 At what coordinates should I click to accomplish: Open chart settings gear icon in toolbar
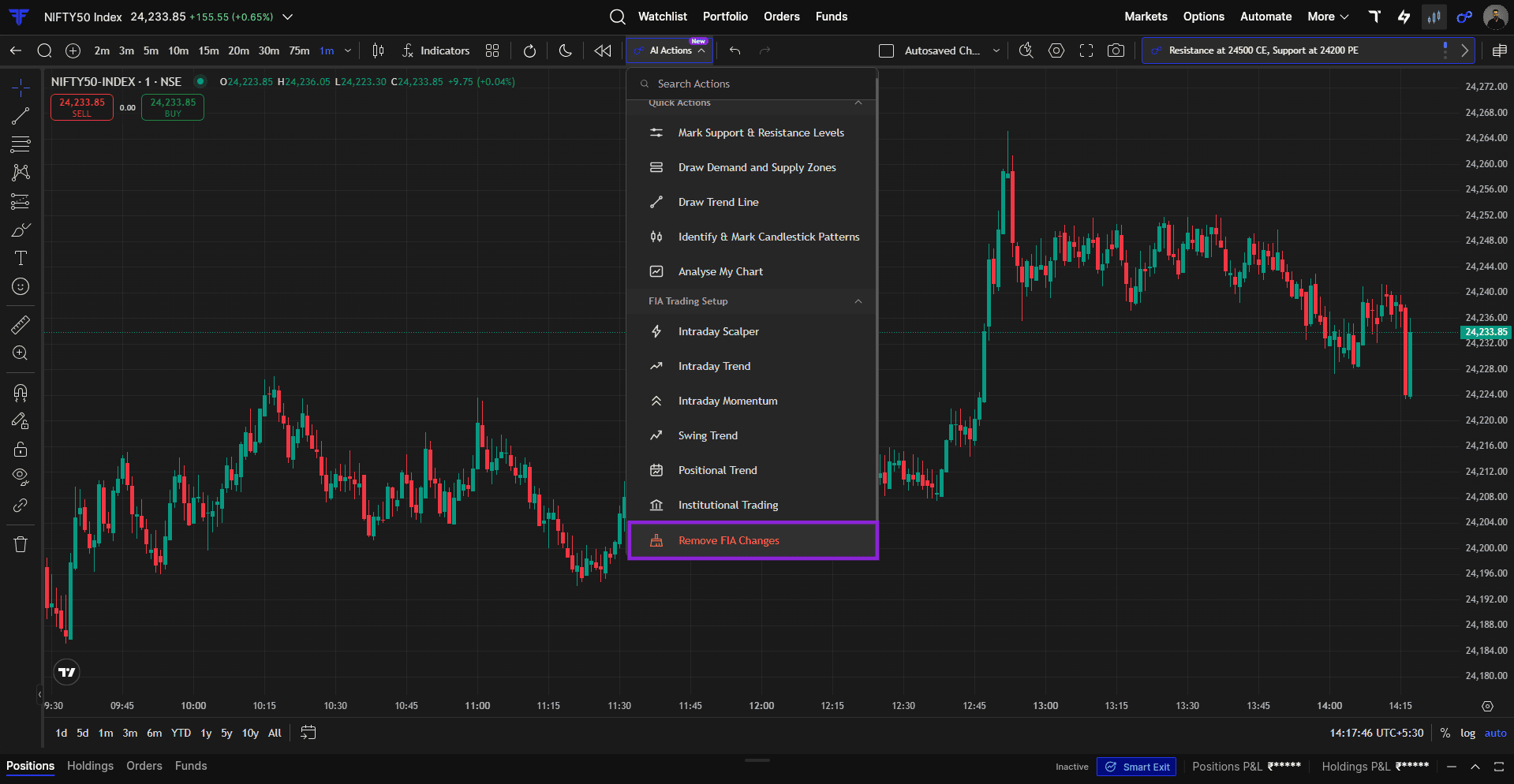[x=1056, y=50]
